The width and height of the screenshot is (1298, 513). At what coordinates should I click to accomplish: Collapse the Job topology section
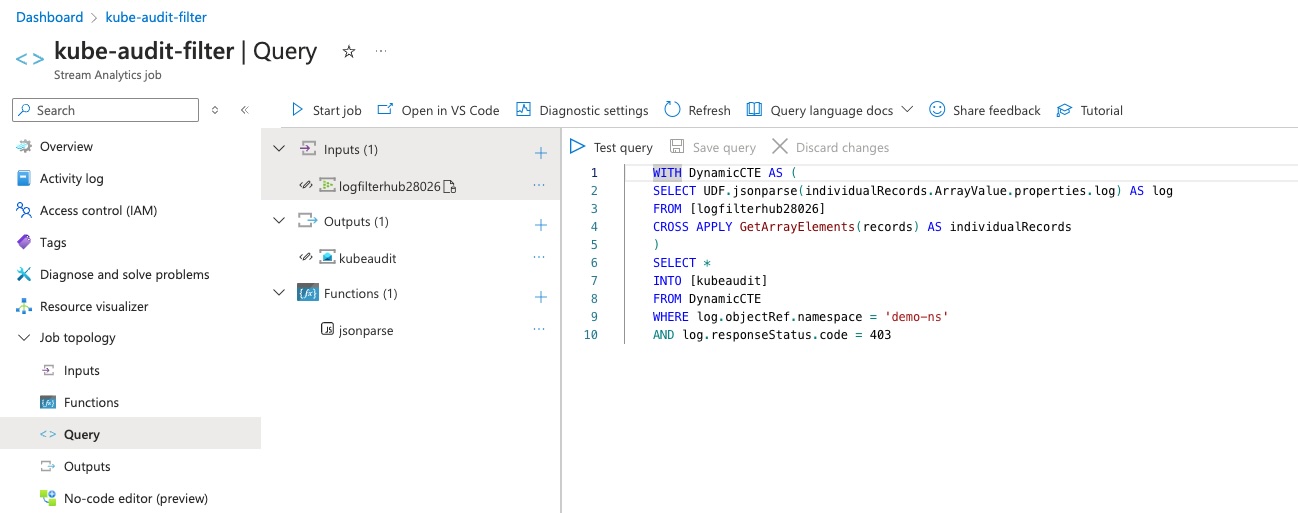click(24, 338)
